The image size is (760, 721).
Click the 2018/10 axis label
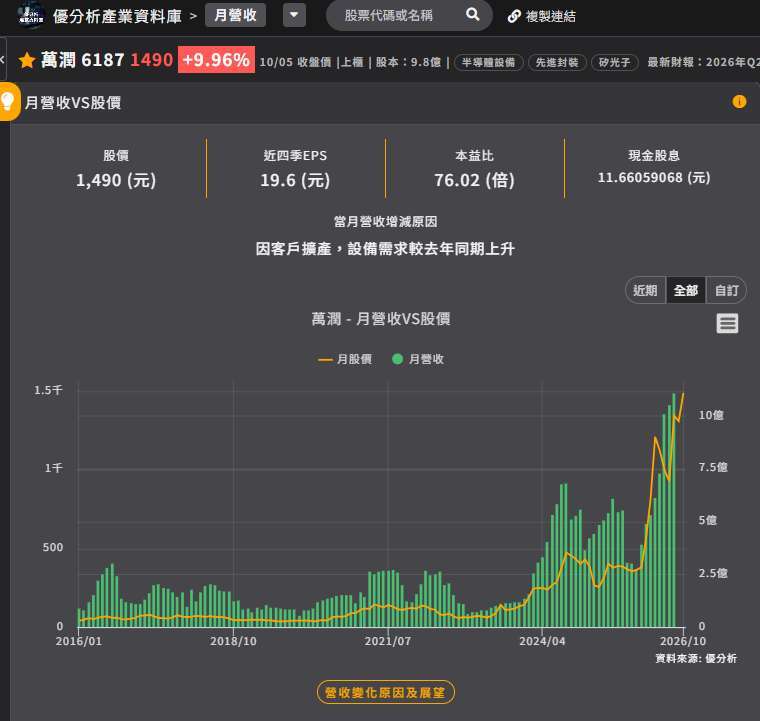(x=233, y=641)
